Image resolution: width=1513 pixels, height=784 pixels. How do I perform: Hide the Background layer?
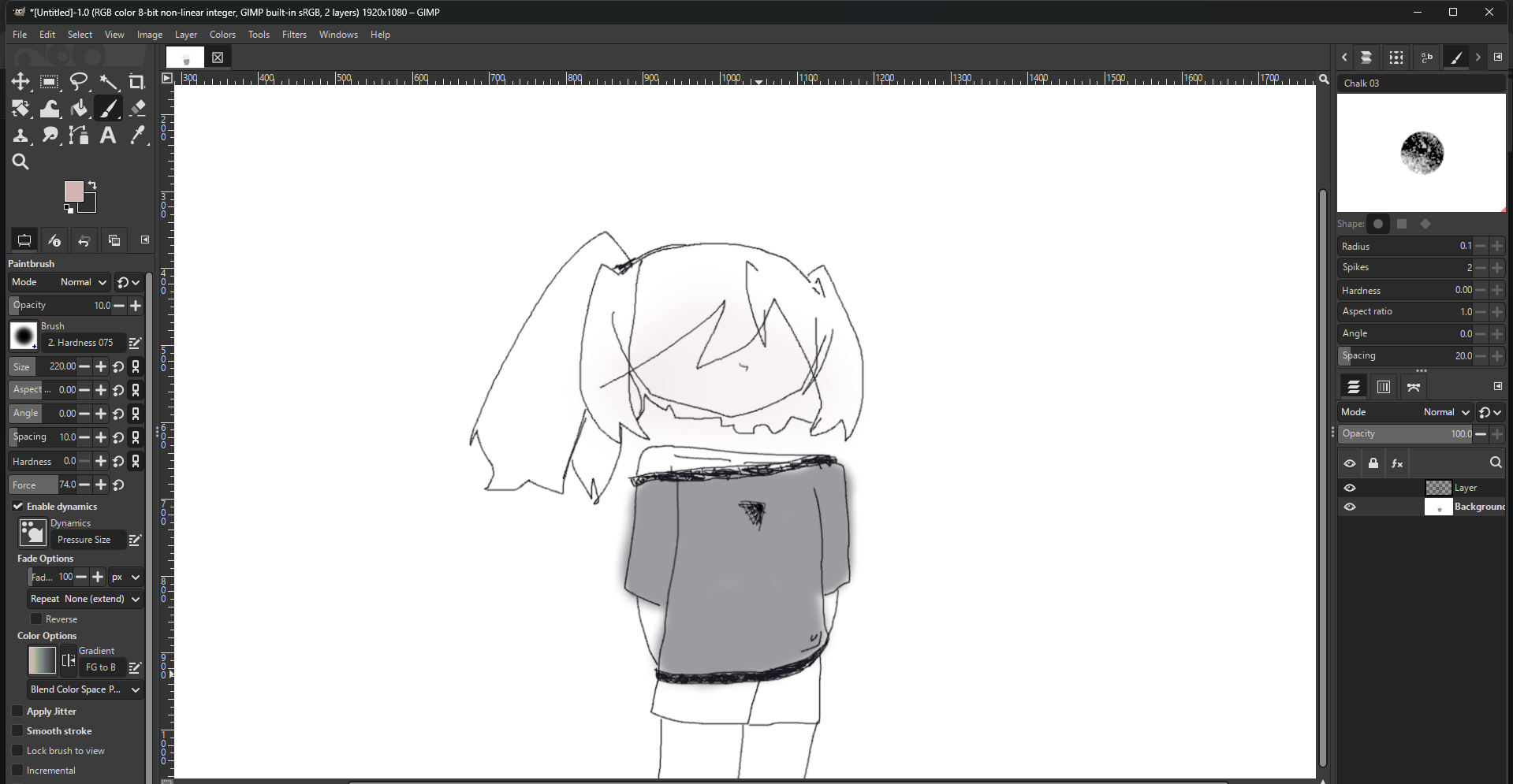point(1350,507)
